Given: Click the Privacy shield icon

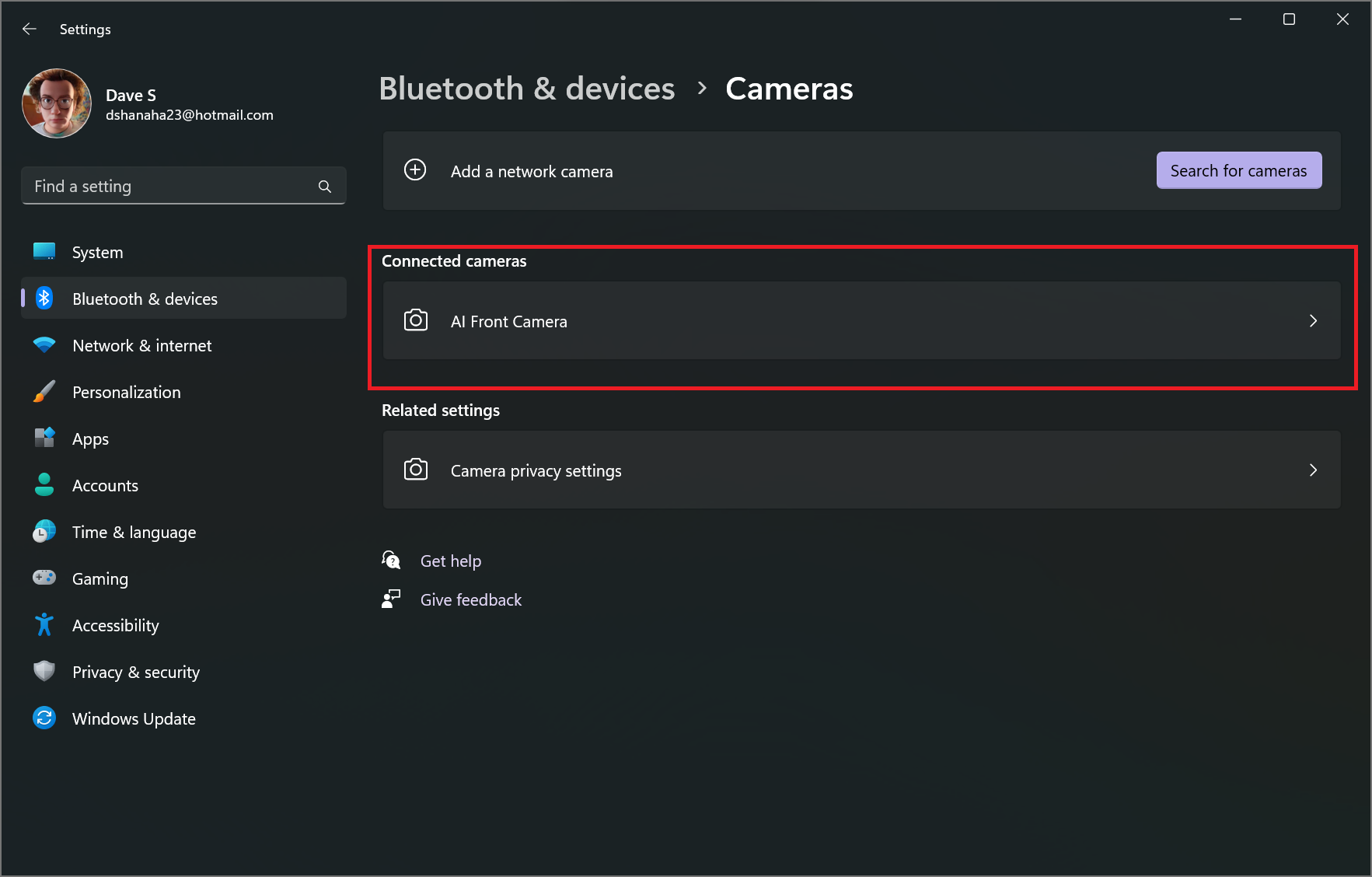Looking at the screenshot, I should 44,671.
